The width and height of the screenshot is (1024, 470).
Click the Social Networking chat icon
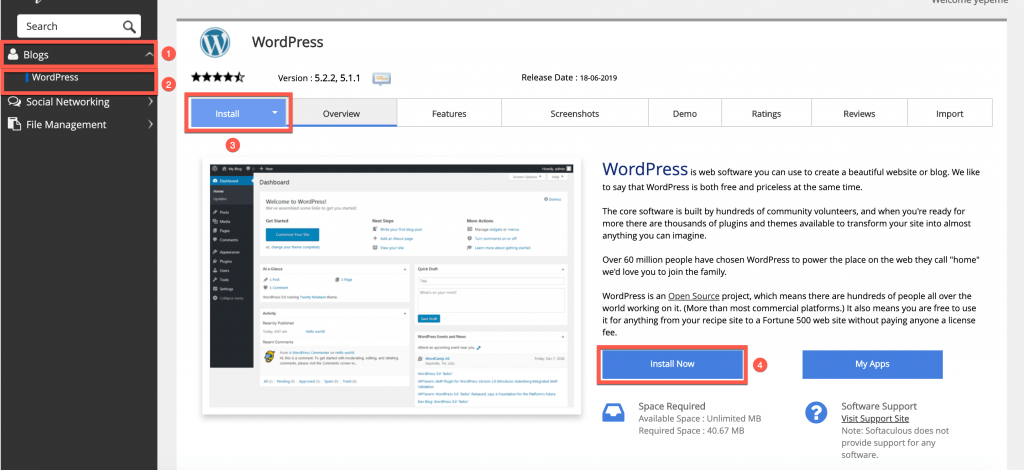[15, 102]
